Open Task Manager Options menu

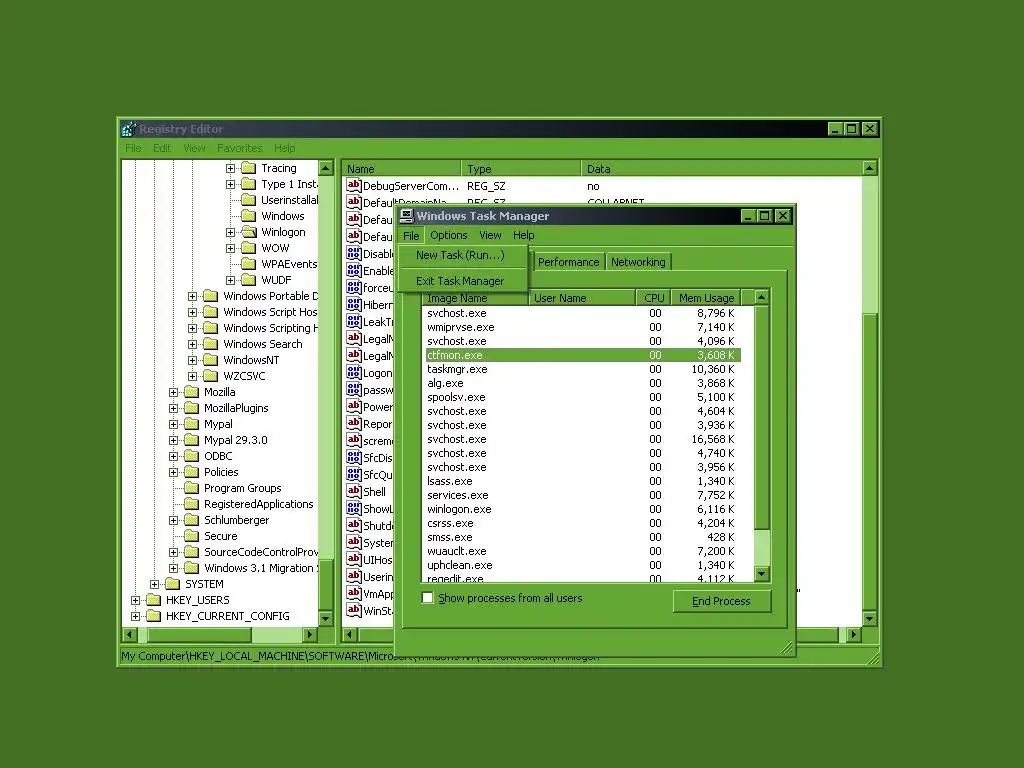449,235
